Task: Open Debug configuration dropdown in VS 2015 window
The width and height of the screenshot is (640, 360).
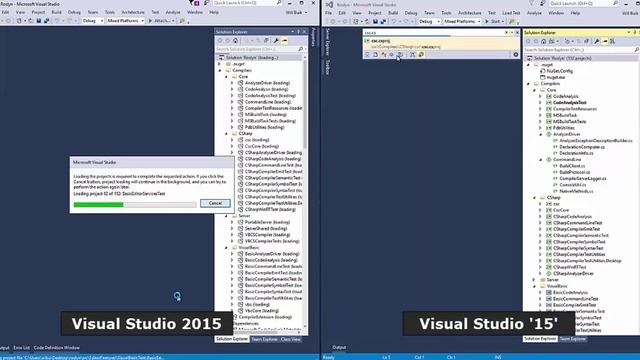Action: 93,20
